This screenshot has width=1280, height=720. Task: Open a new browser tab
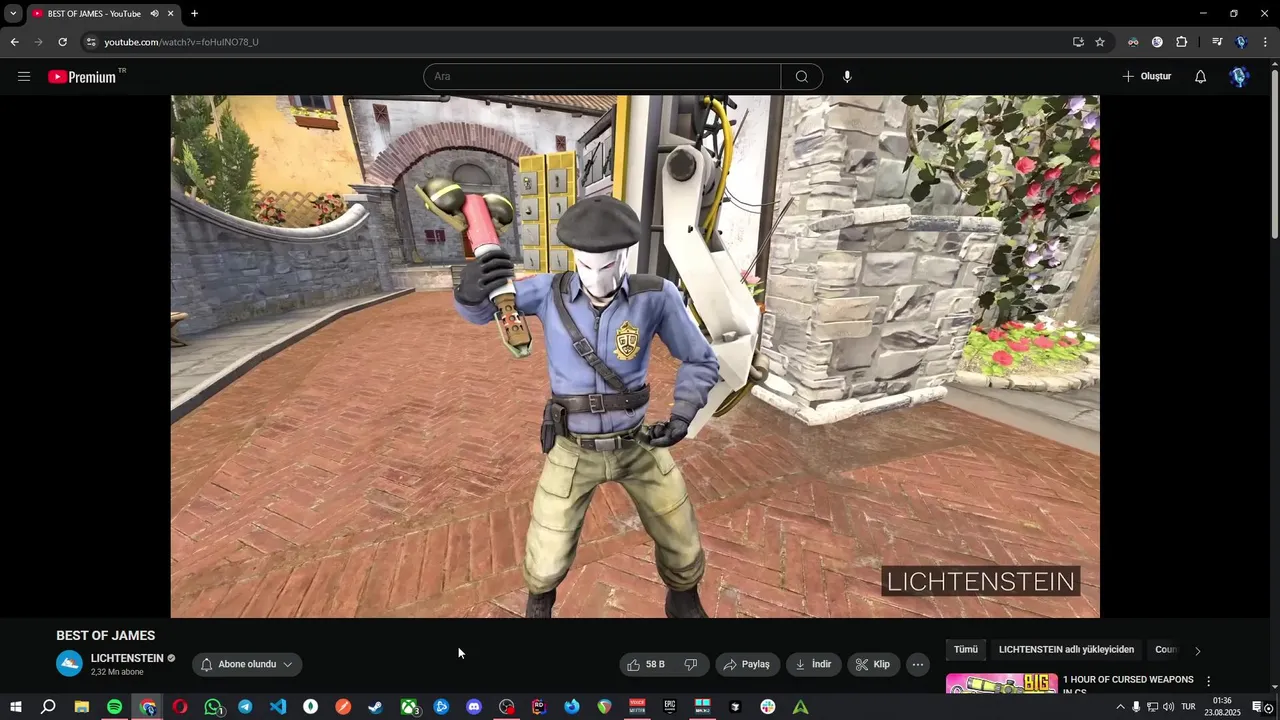tap(194, 14)
